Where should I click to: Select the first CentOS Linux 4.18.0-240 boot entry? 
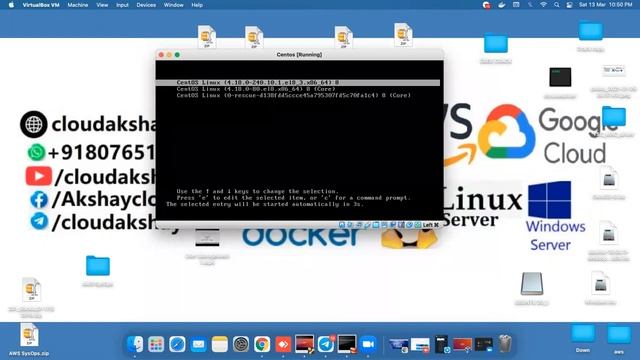[298, 82]
